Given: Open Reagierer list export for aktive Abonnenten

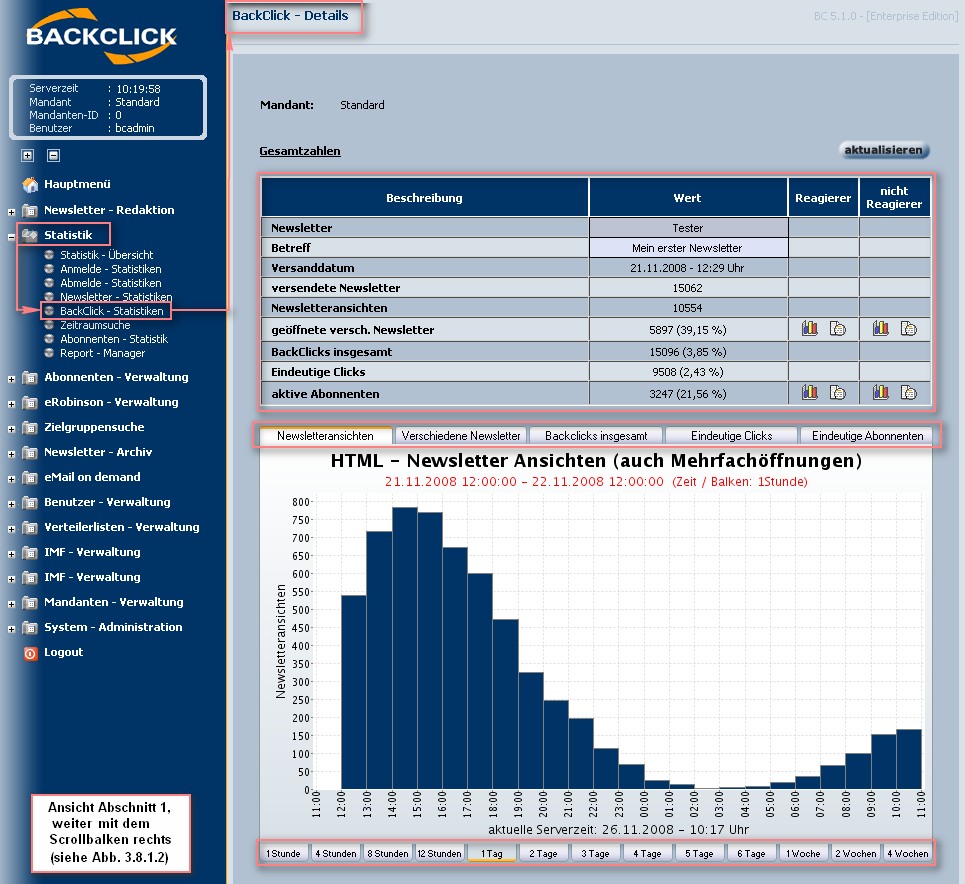Looking at the screenshot, I should point(838,392).
